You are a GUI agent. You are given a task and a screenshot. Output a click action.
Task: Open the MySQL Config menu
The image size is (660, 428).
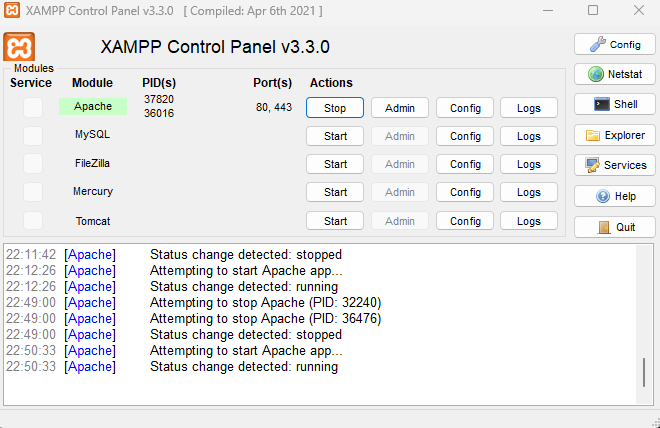465,136
